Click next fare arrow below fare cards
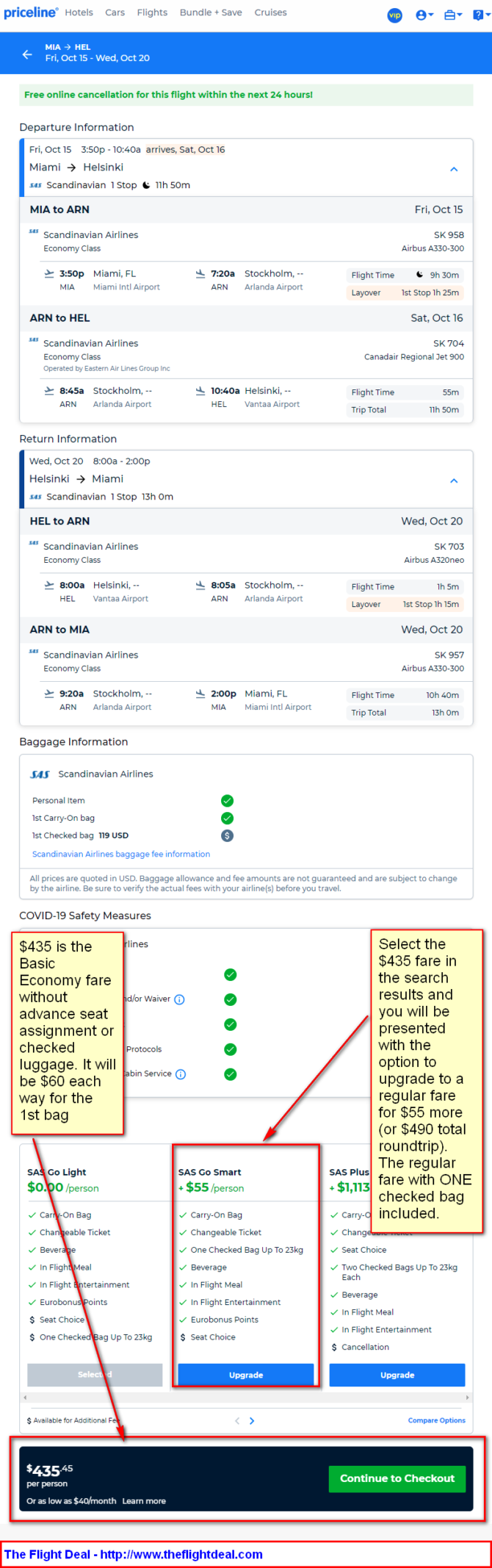492x1568 pixels. tap(252, 1420)
